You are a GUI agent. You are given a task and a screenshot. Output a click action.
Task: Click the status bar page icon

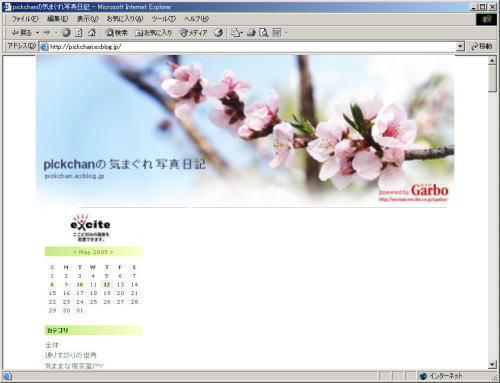(7, 376)
